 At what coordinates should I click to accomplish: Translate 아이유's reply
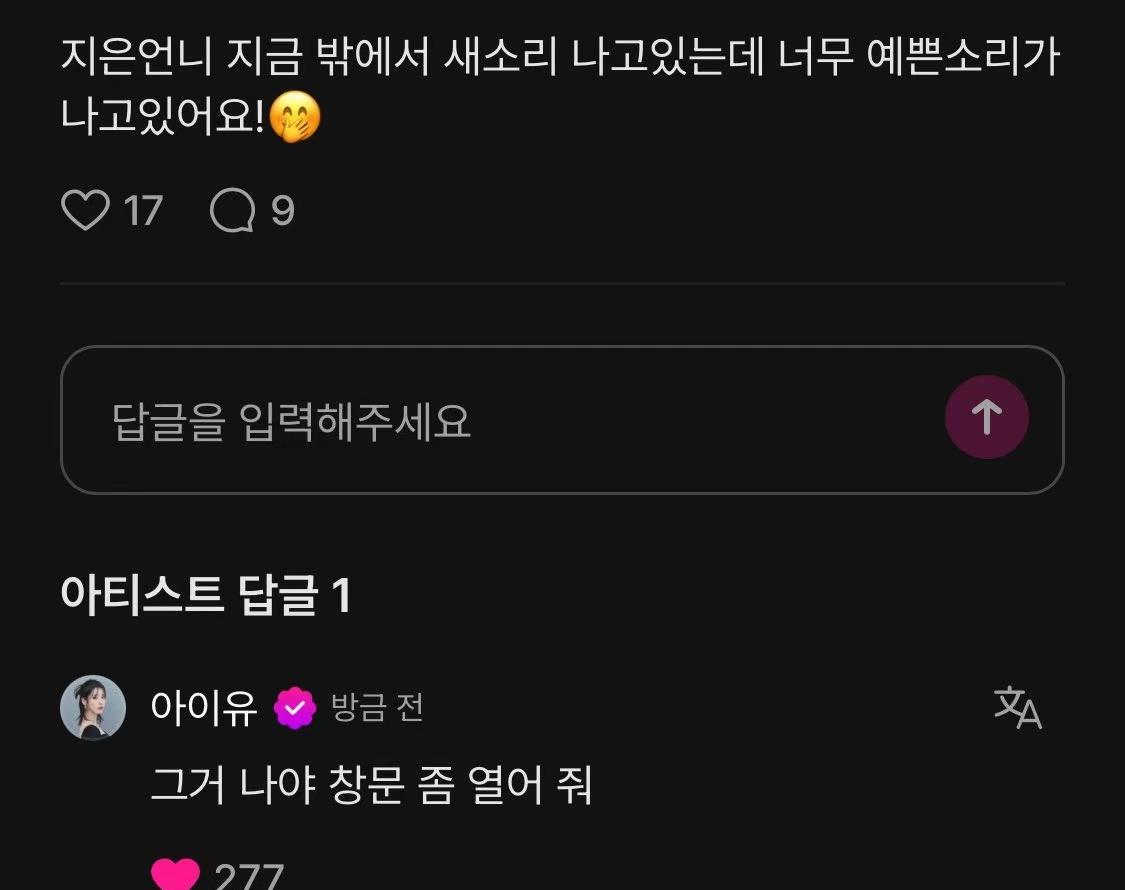pos(1017,707)
